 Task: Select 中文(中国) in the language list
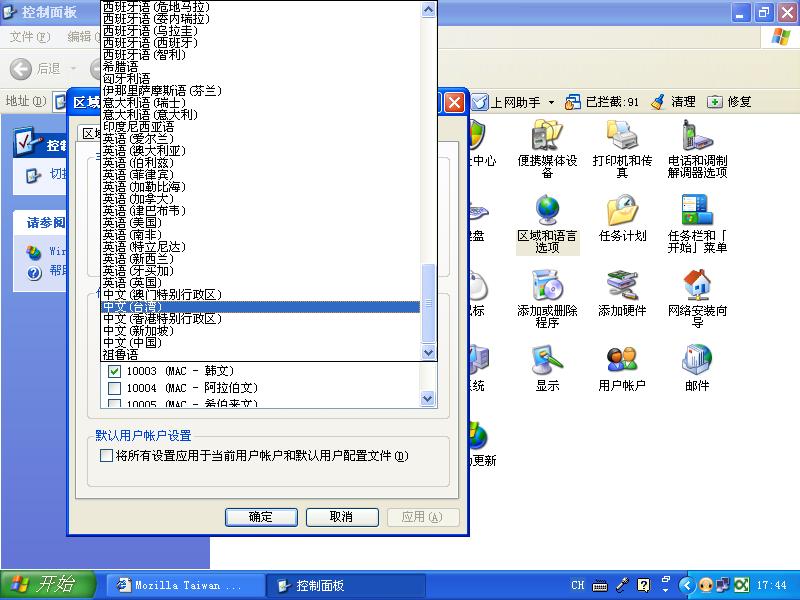[x=132, y=342]
